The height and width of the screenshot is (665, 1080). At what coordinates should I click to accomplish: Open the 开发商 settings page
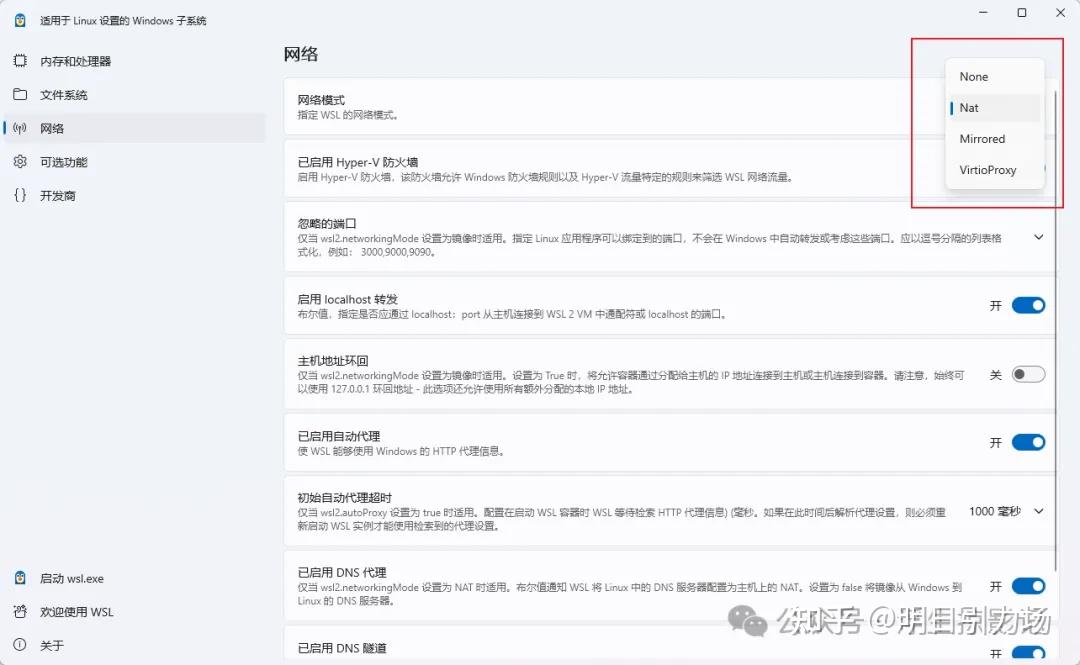click(x=134, y=196)
